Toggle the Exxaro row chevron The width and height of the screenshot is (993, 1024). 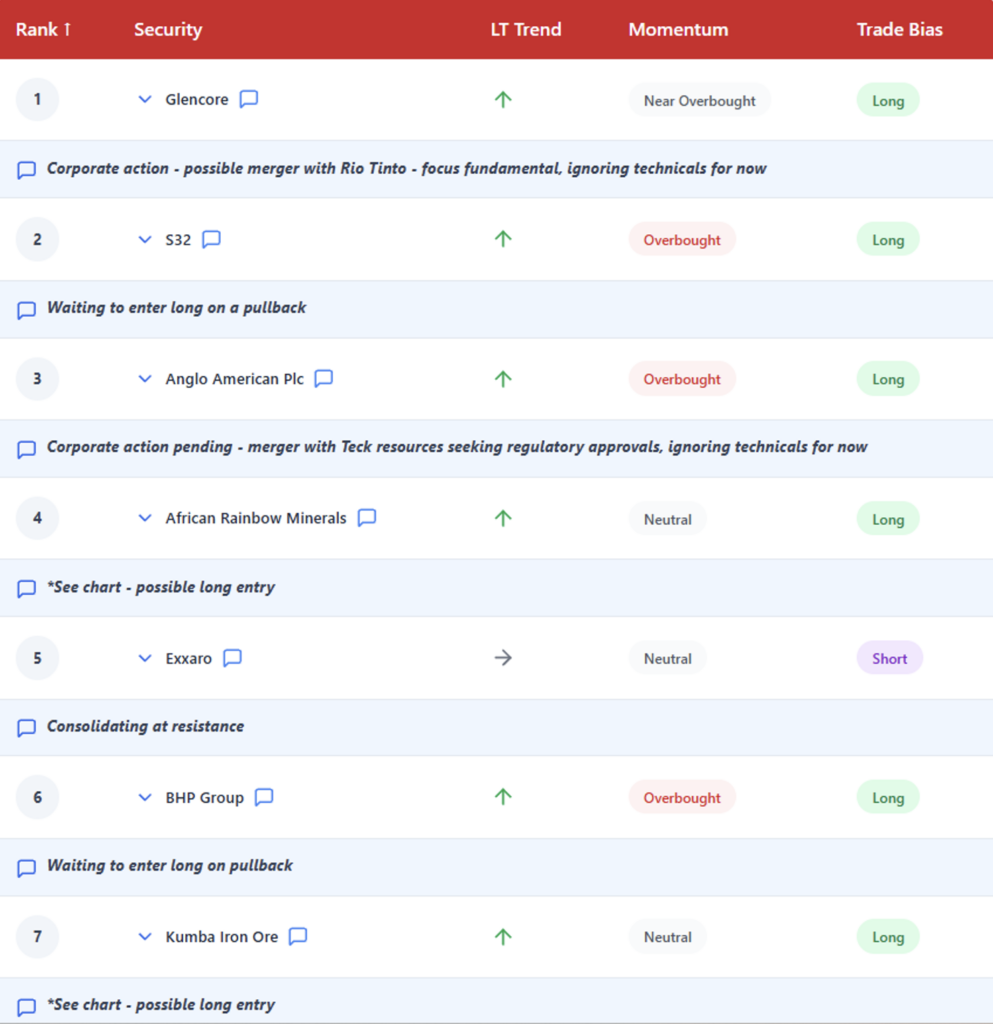pyautogui.click(x=145, y=658)
